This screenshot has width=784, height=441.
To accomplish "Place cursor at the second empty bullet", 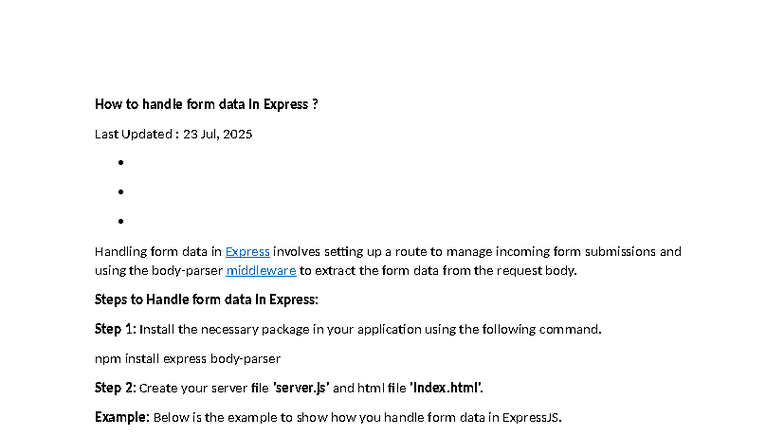I will tap(121, 192).
